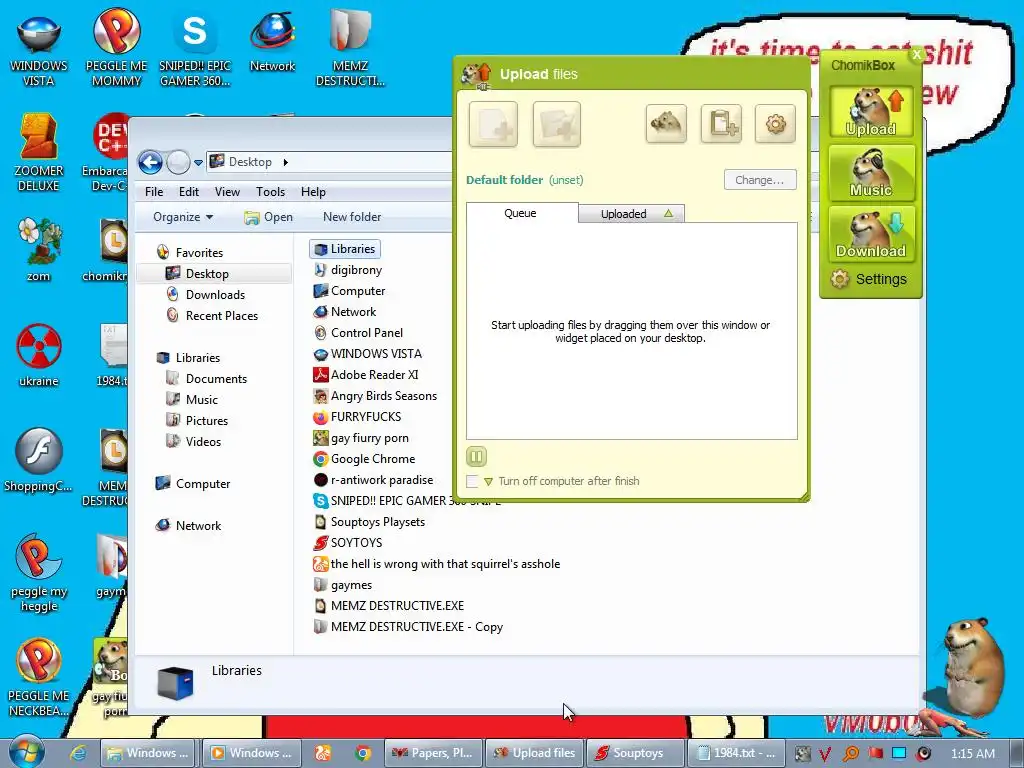Open ChomikBox Download panel
Image resolution: width=1024 pixels, height=768 pixels.
point(871,234)
